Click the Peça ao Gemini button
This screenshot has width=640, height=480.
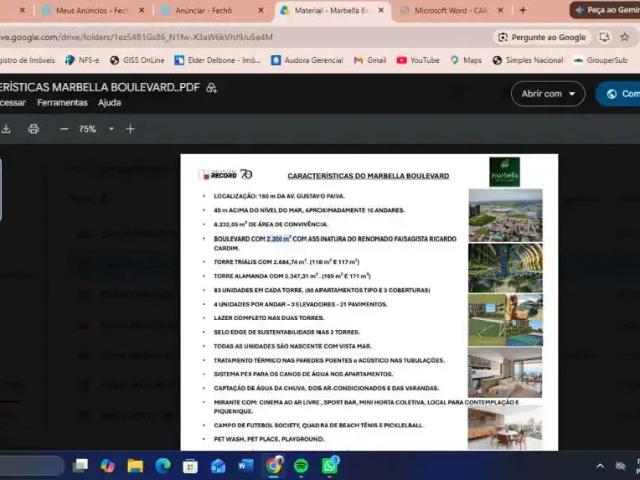(606, 10)
